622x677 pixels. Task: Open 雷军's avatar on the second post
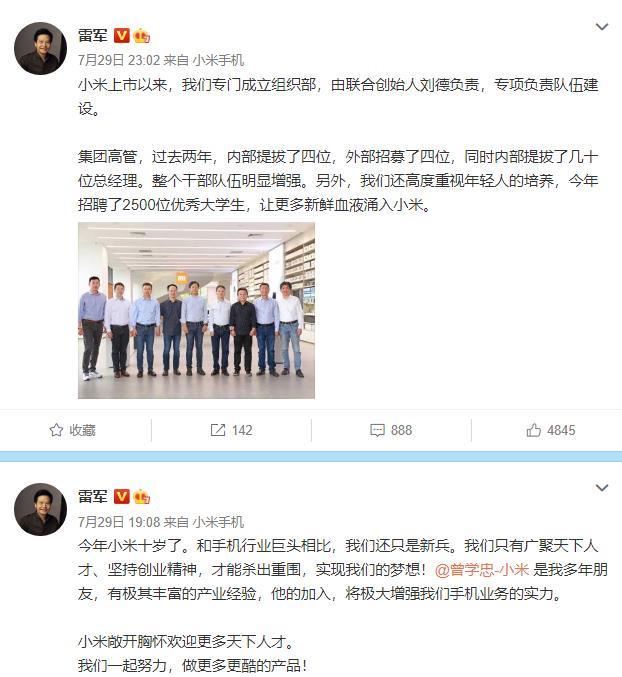tap(41, 509)
